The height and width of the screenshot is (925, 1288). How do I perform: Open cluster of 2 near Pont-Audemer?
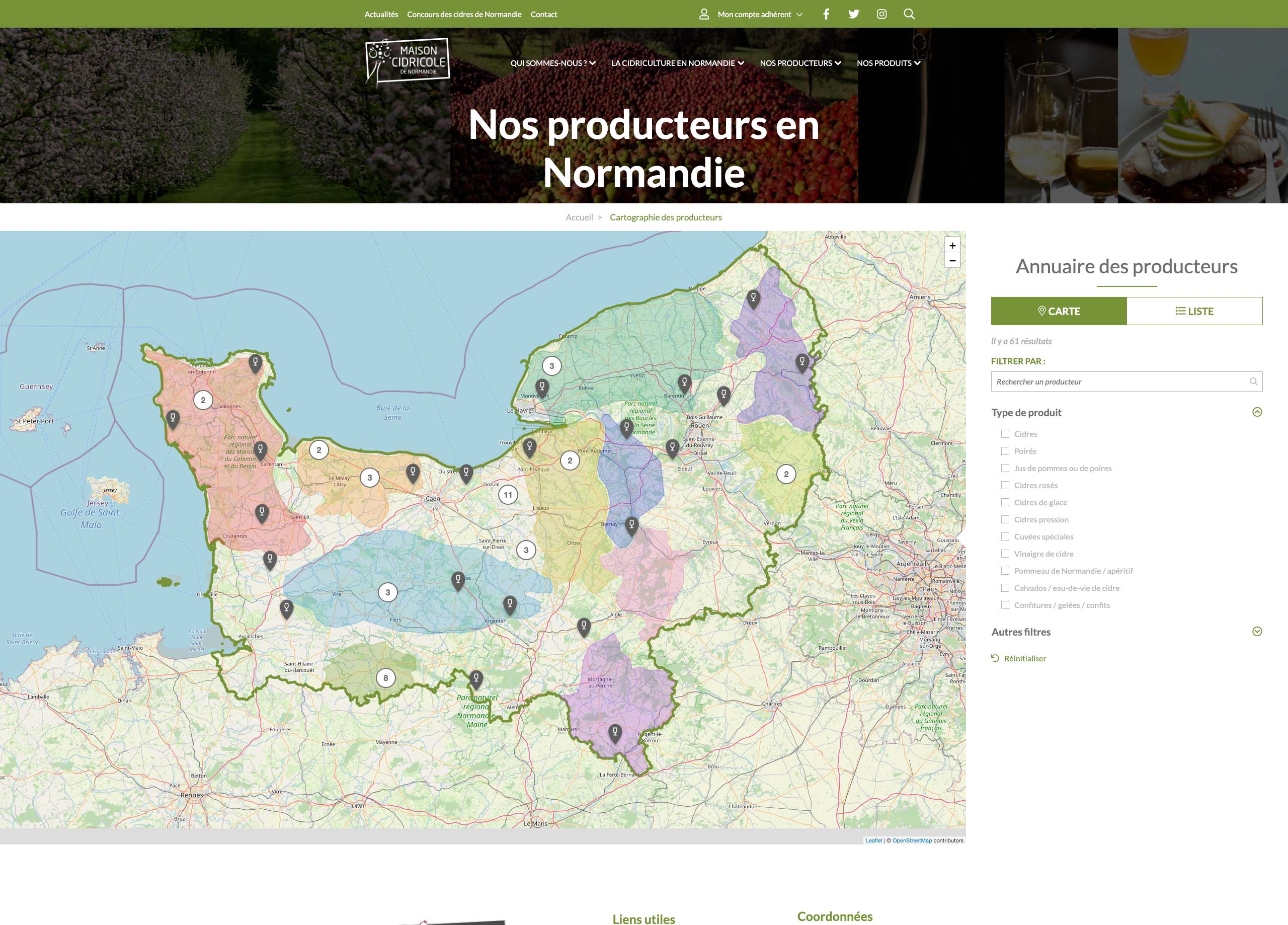click(x=570, y=461)
